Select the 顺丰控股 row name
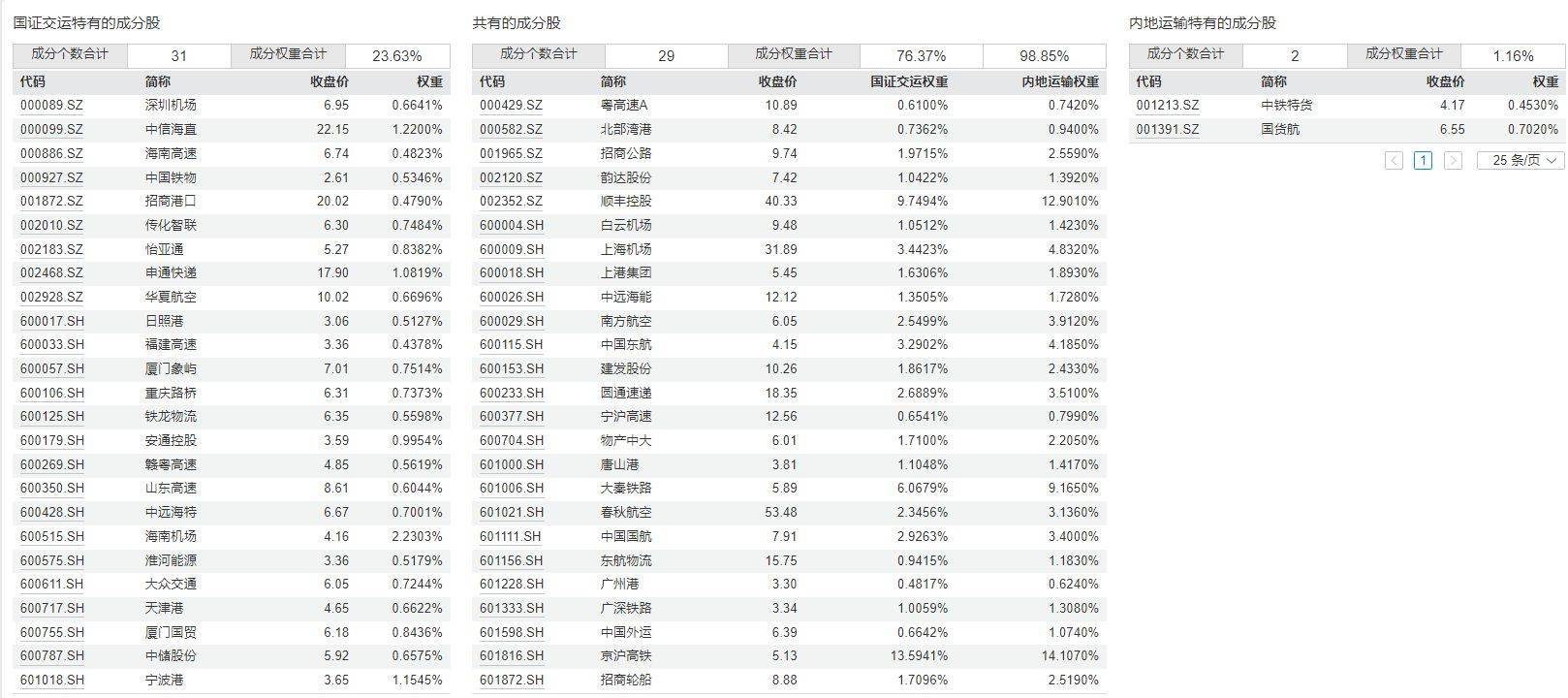Image resolution: width=1568 pixels, height=698 pixels. click(x=626, y=201)
